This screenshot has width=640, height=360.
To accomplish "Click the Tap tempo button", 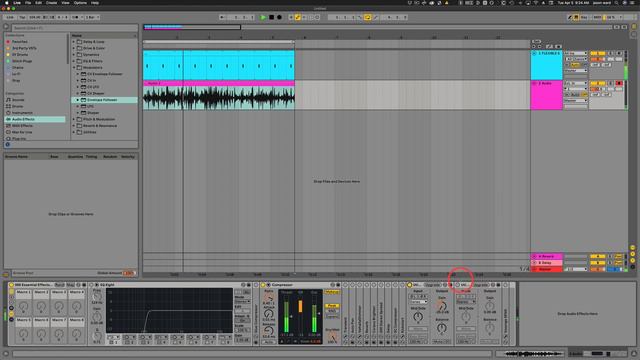I will coord(22,17).
